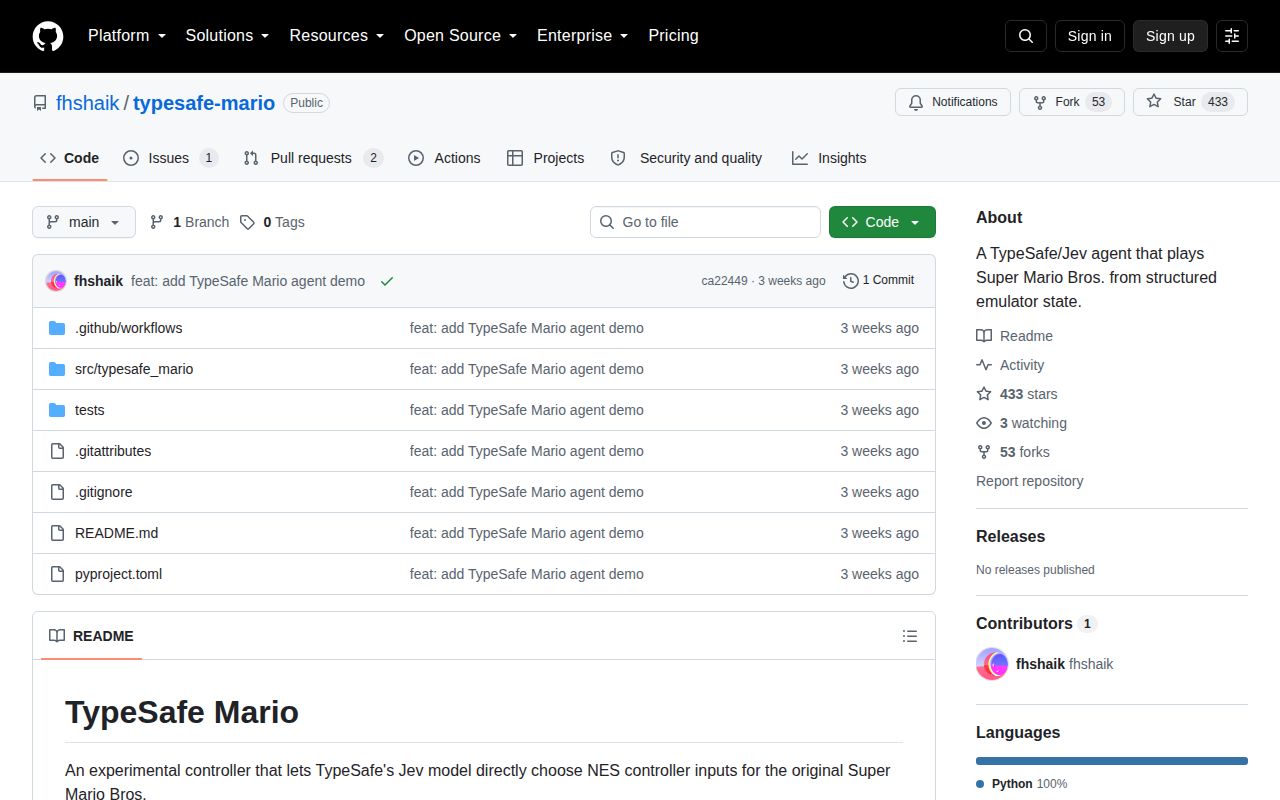Open the commit message in the latest commit bar
1280x800 pixels.
[248, 281]
